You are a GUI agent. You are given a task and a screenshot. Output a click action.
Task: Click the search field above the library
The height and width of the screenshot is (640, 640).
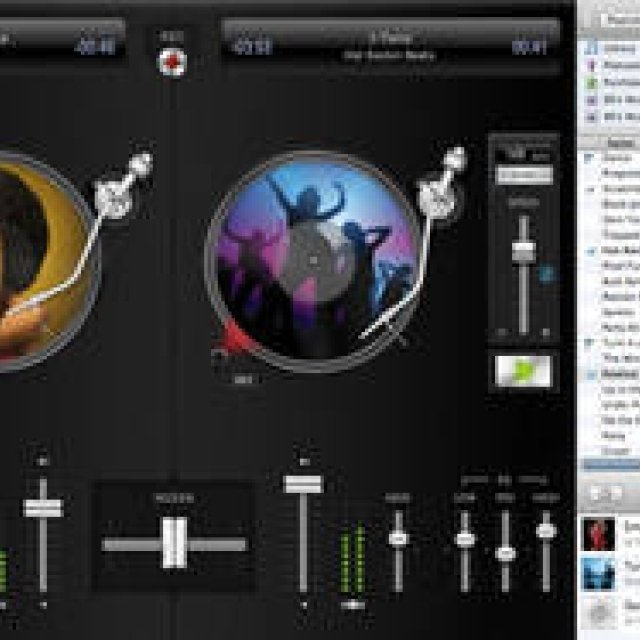pos(619,19)
